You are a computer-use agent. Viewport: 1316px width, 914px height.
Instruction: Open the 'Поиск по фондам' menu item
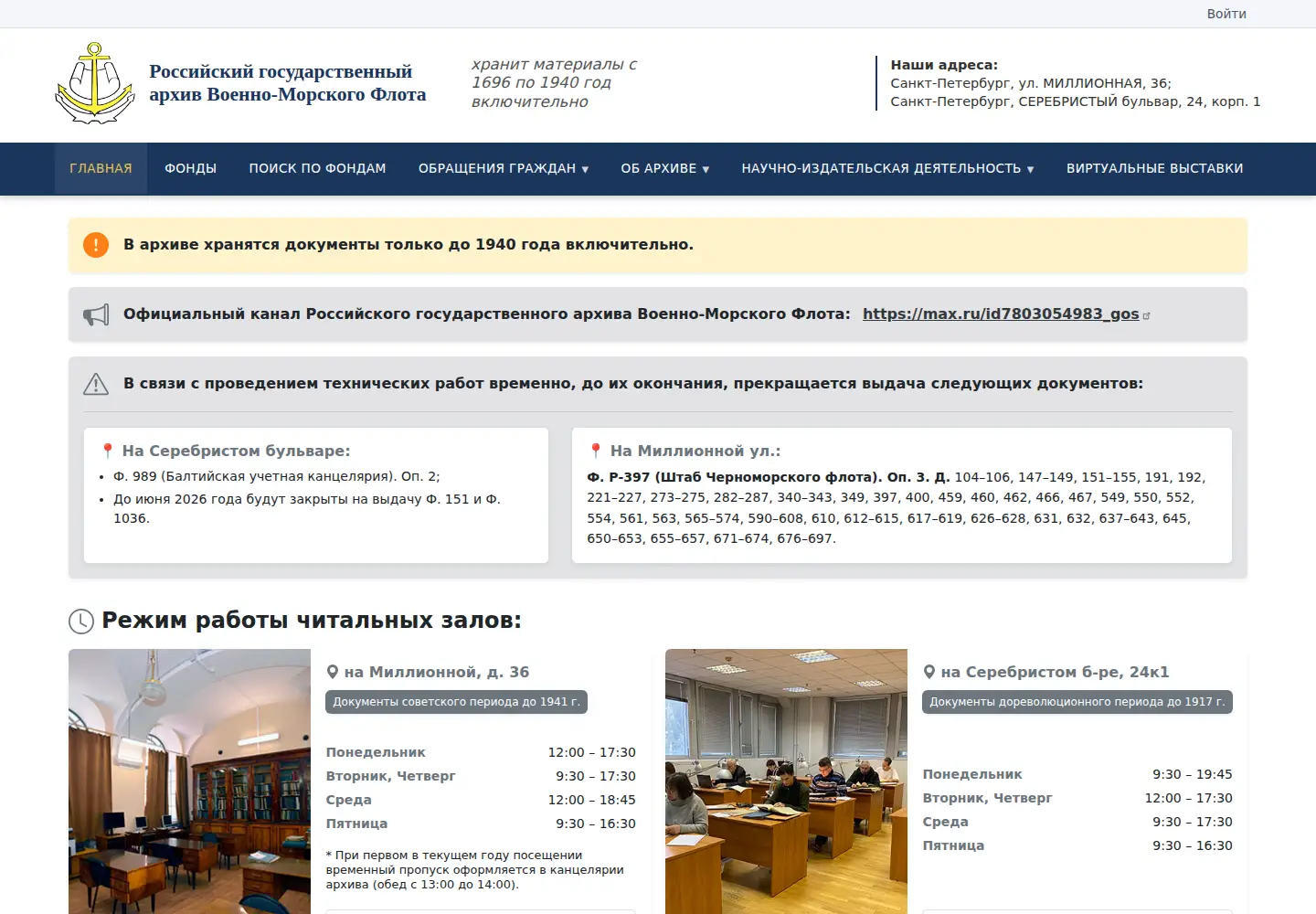318,168
